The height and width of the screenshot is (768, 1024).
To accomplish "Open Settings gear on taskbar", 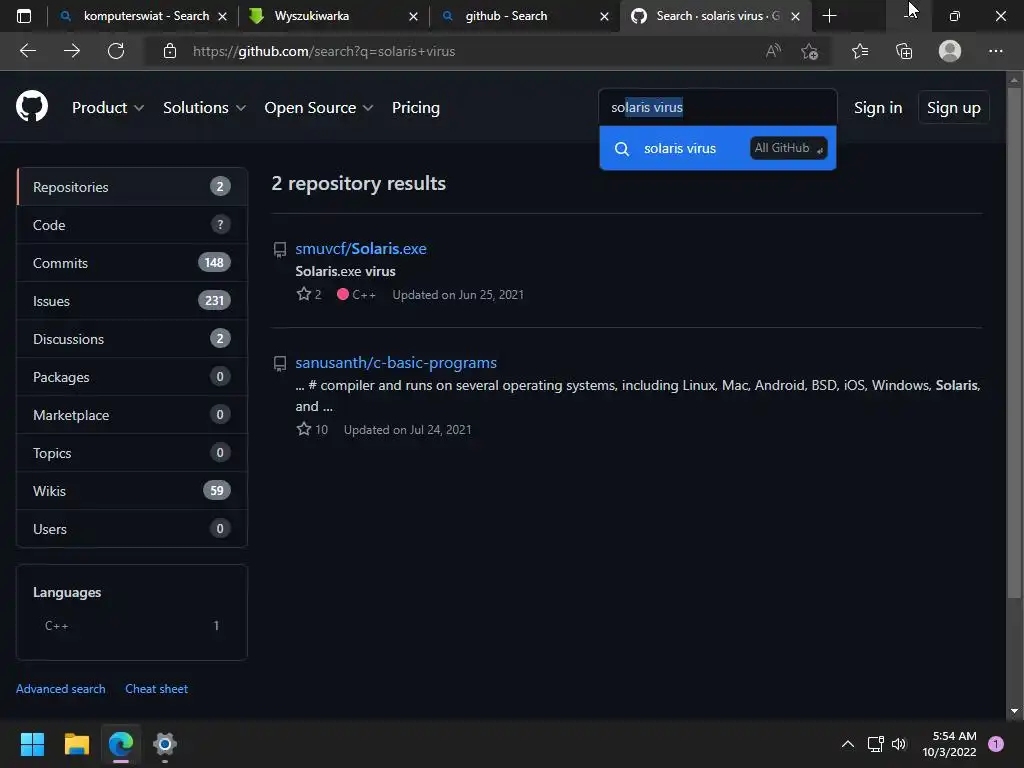I will pyautogui.click(x=165, y=744).
